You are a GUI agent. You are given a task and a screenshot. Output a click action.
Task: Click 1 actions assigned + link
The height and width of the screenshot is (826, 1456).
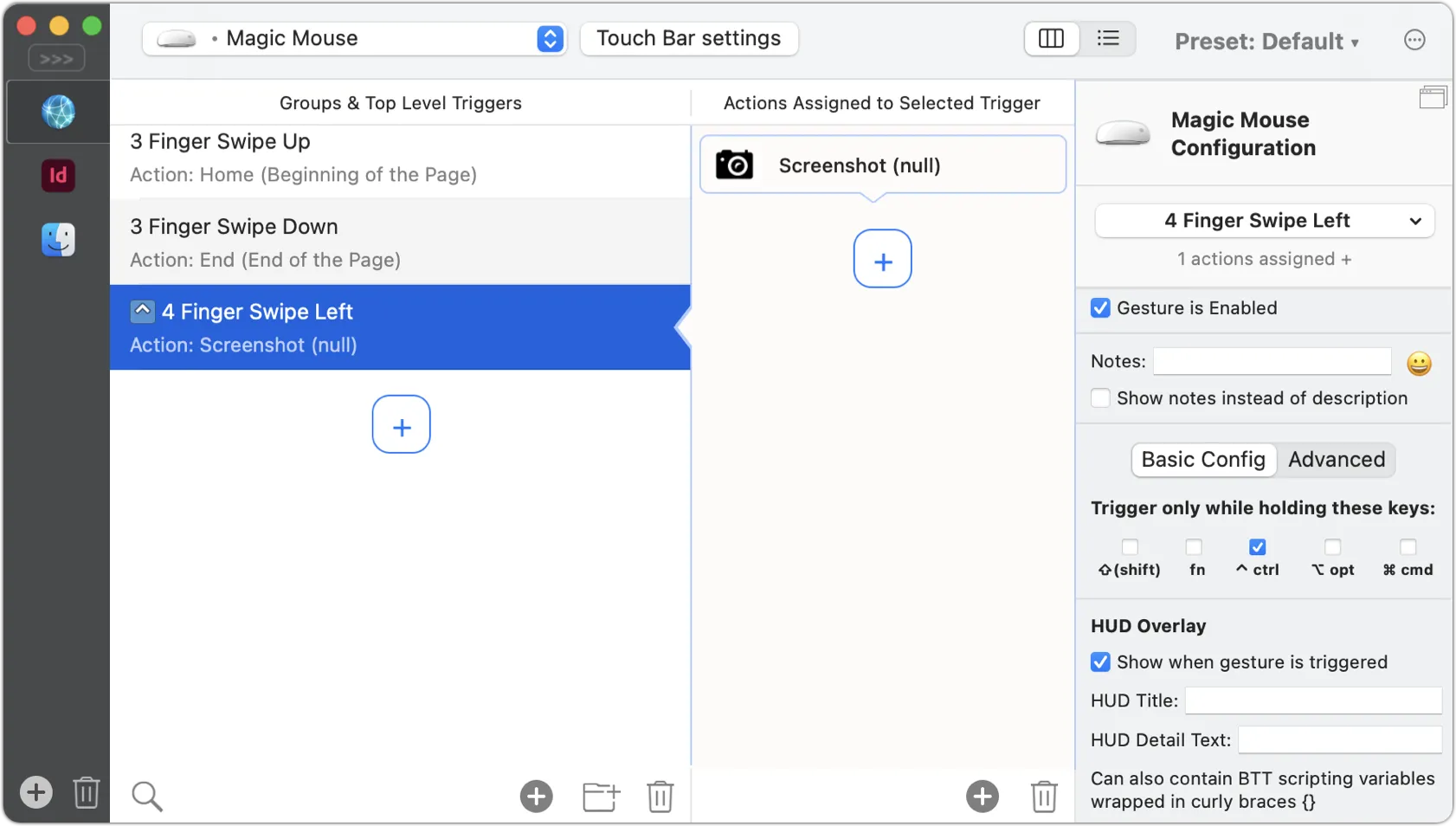coord(1265,259)
